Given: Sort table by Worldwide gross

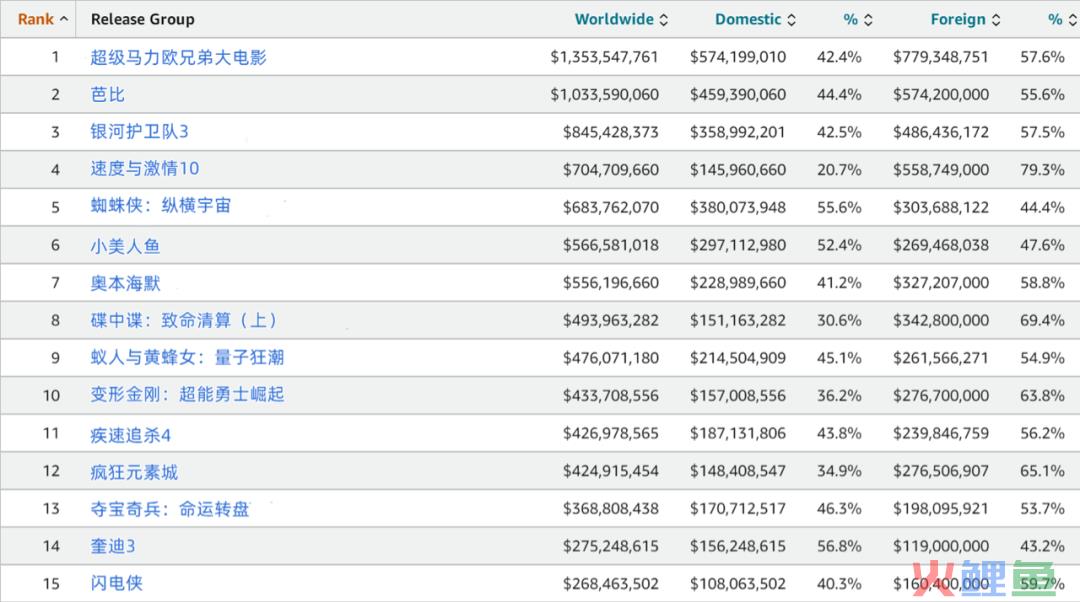Looking at the screenshot, I should click(x=614, y=19).
